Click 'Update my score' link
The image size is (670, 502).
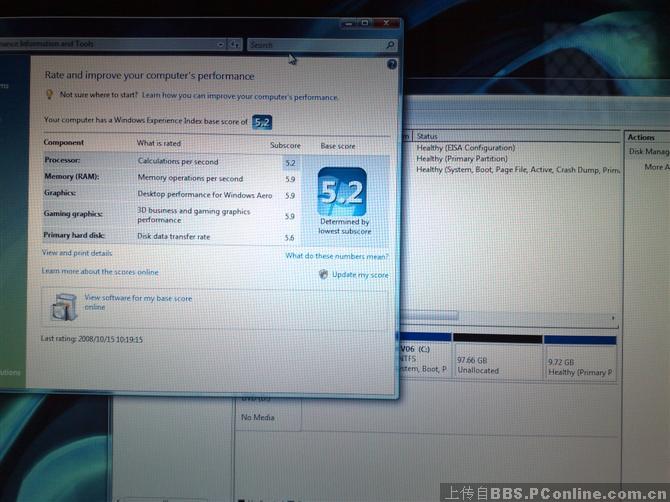[x=360, y=275]
